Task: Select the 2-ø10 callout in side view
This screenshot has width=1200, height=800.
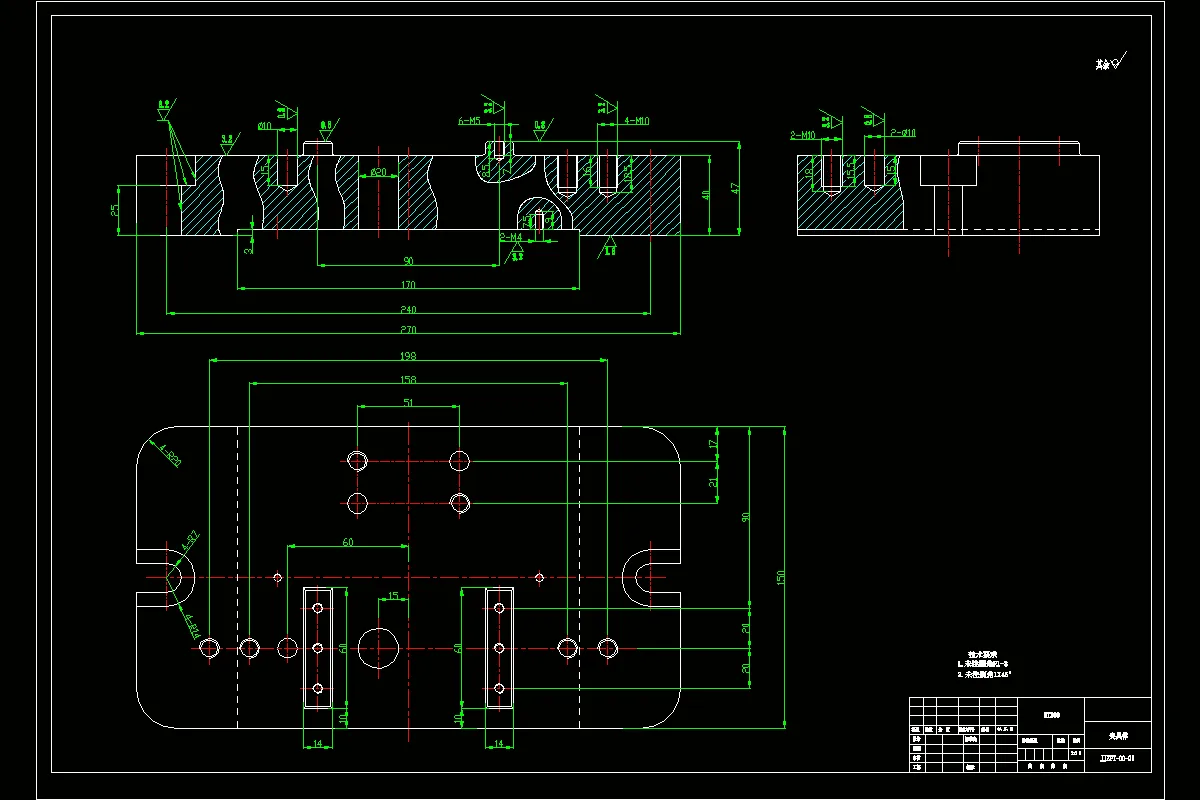Action: coord(903,133)
